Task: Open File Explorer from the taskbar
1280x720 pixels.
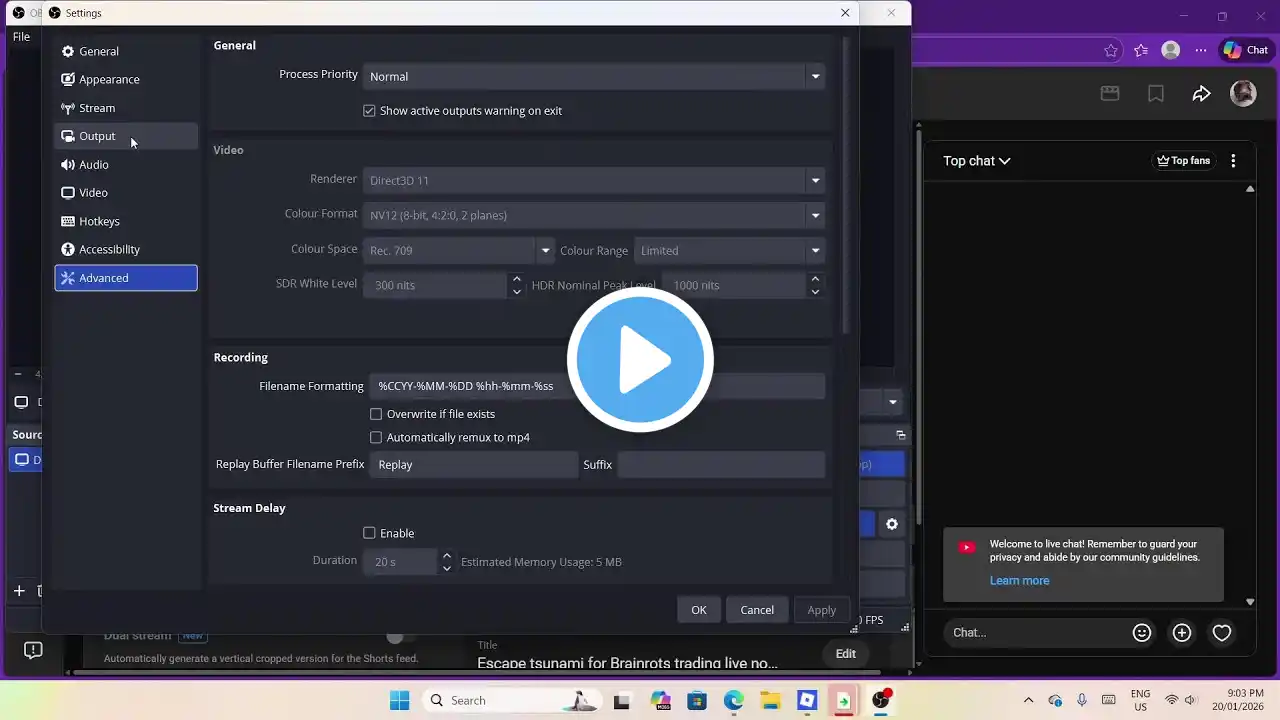Action: pos(769,700)
